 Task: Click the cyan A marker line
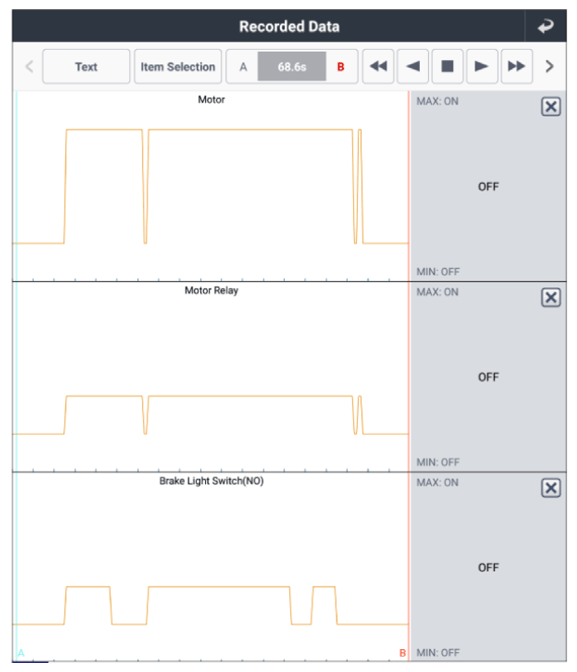[x=16, y=375]
